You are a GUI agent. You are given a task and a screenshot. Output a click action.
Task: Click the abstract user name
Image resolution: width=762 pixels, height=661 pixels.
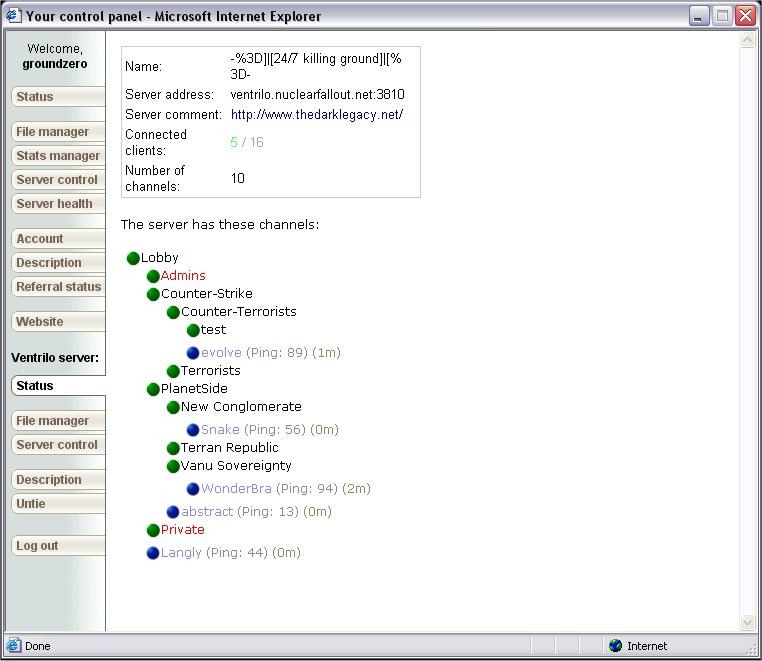(x=207, y=512)
